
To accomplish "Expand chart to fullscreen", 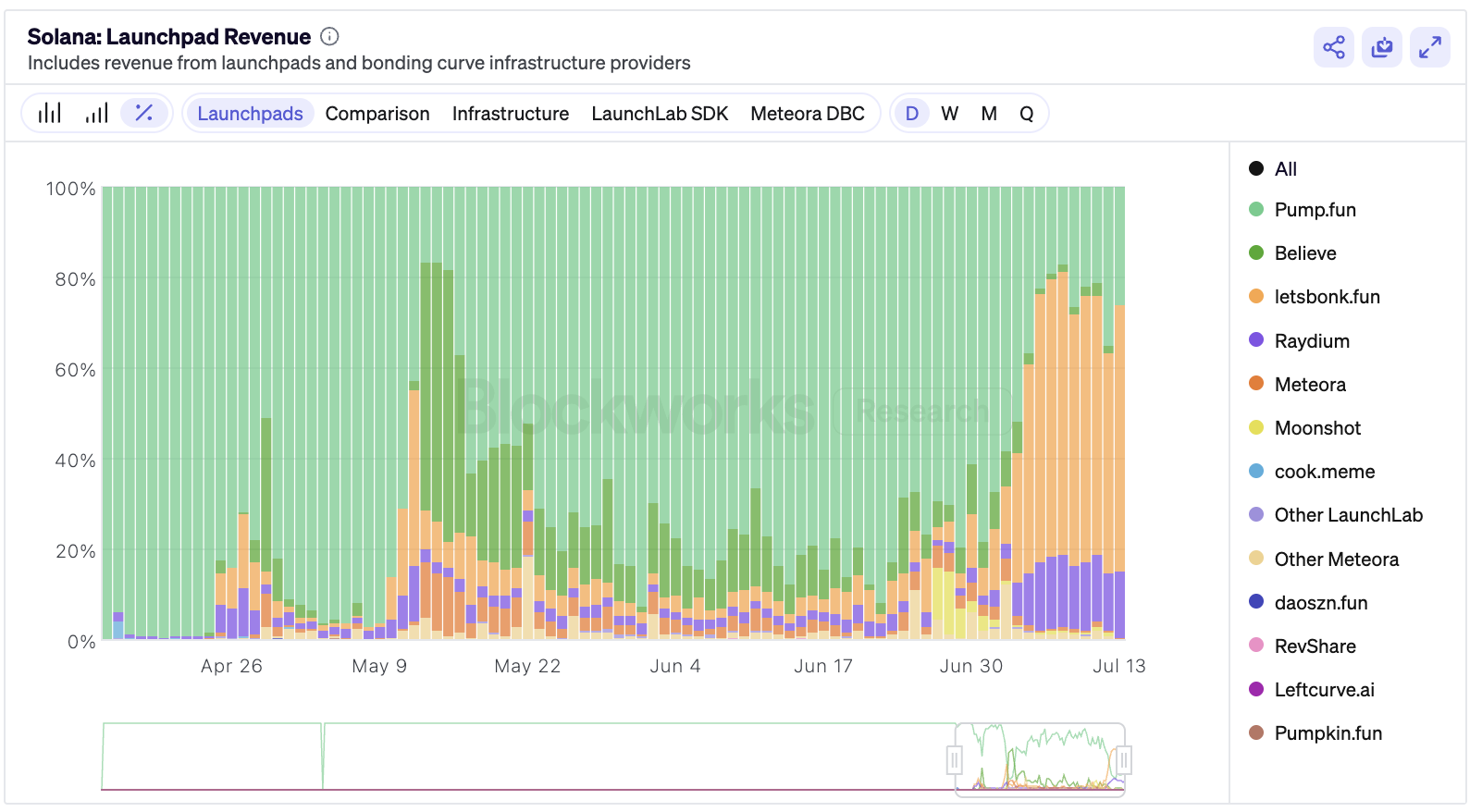I will tap(1429, 47).
